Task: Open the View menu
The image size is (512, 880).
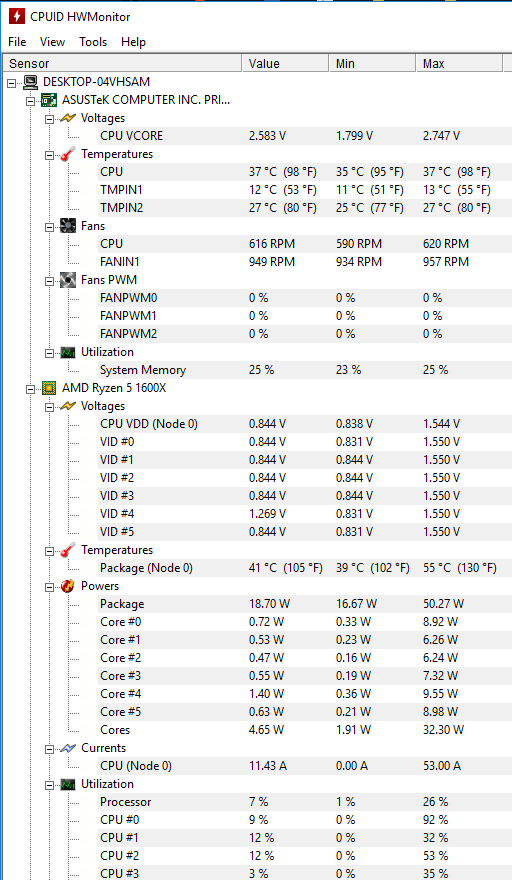Action: (52, 42)
